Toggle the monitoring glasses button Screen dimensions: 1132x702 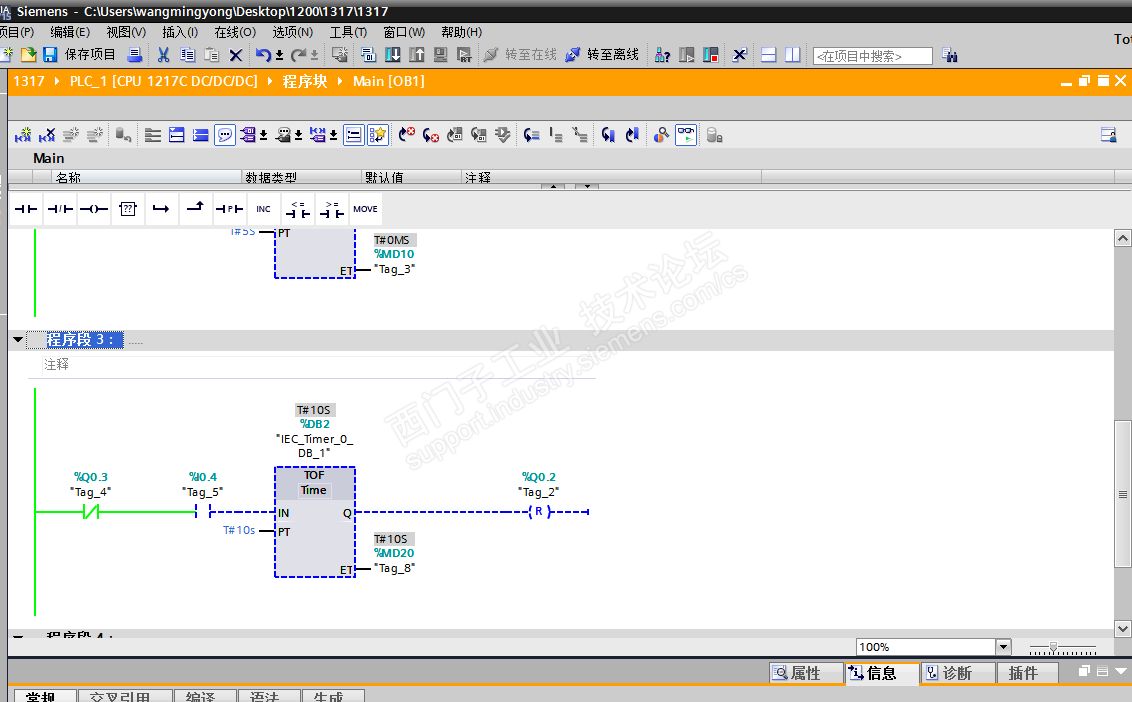coord(686,135)
